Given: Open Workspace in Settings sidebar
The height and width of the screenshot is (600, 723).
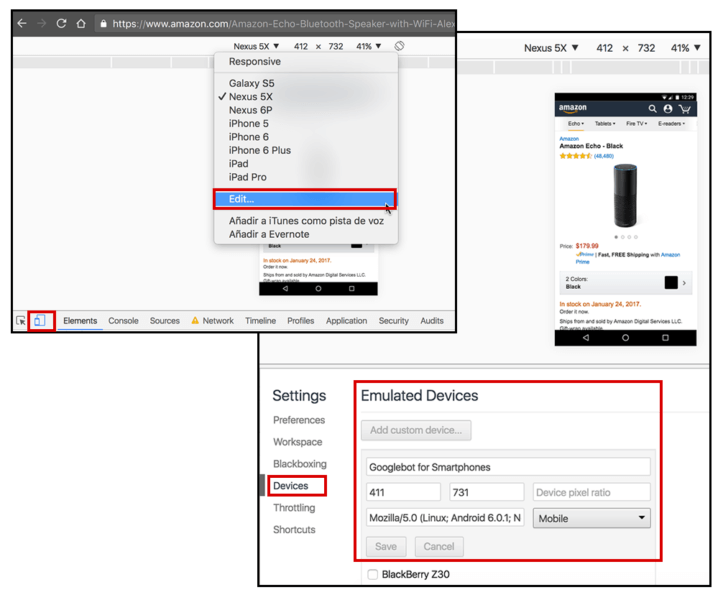Looking at the screenshot, I should click(x=297, y=441).
